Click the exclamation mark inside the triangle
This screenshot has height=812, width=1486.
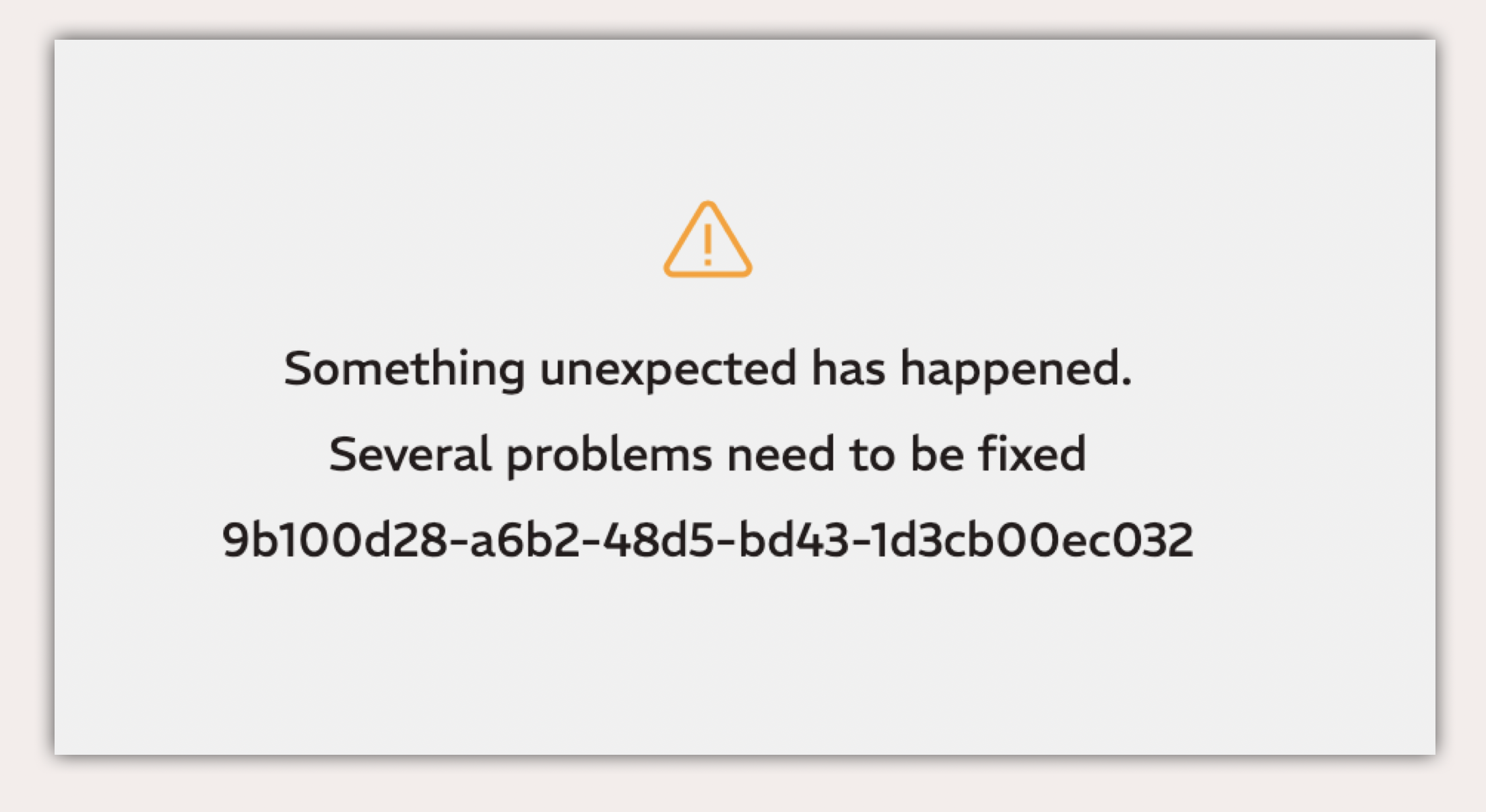coord(707,244)
